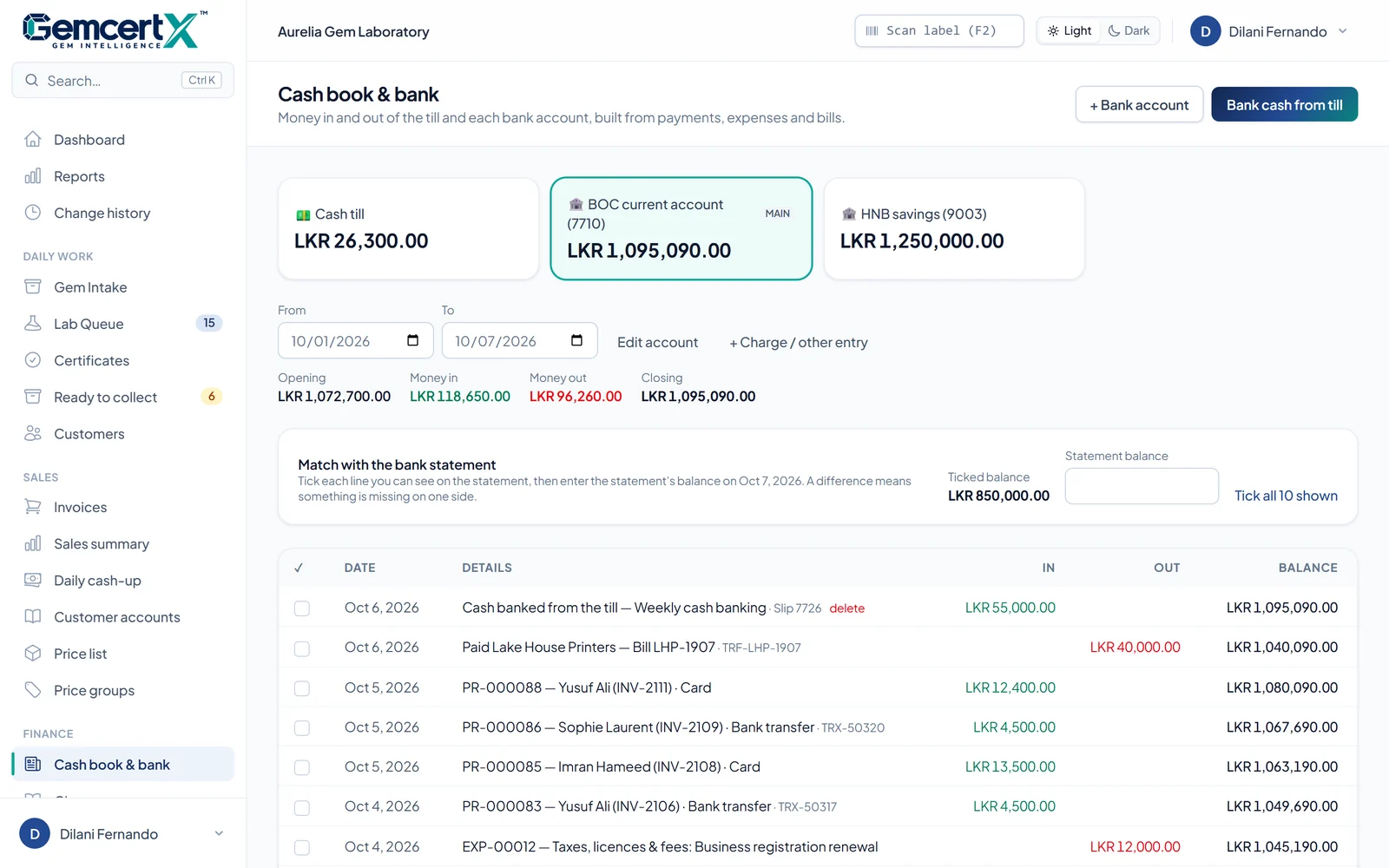Tick the EXP-00012 Taxes row checkbox
Viewport: 1389px width, 868px height.
pyautogui.click(x=302, y=847)
